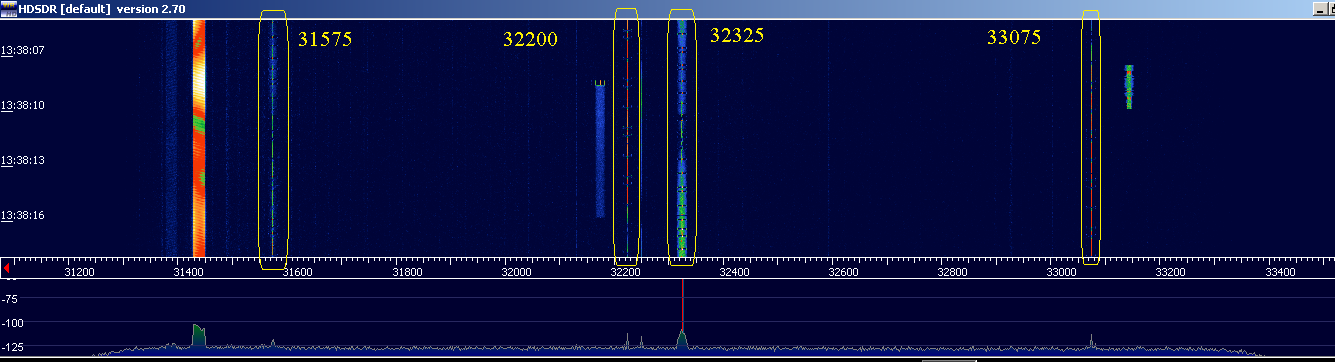Click the spectrum peak below 33075
The width and height of the screenshot is (1335, 362).
pos(1091,340)
